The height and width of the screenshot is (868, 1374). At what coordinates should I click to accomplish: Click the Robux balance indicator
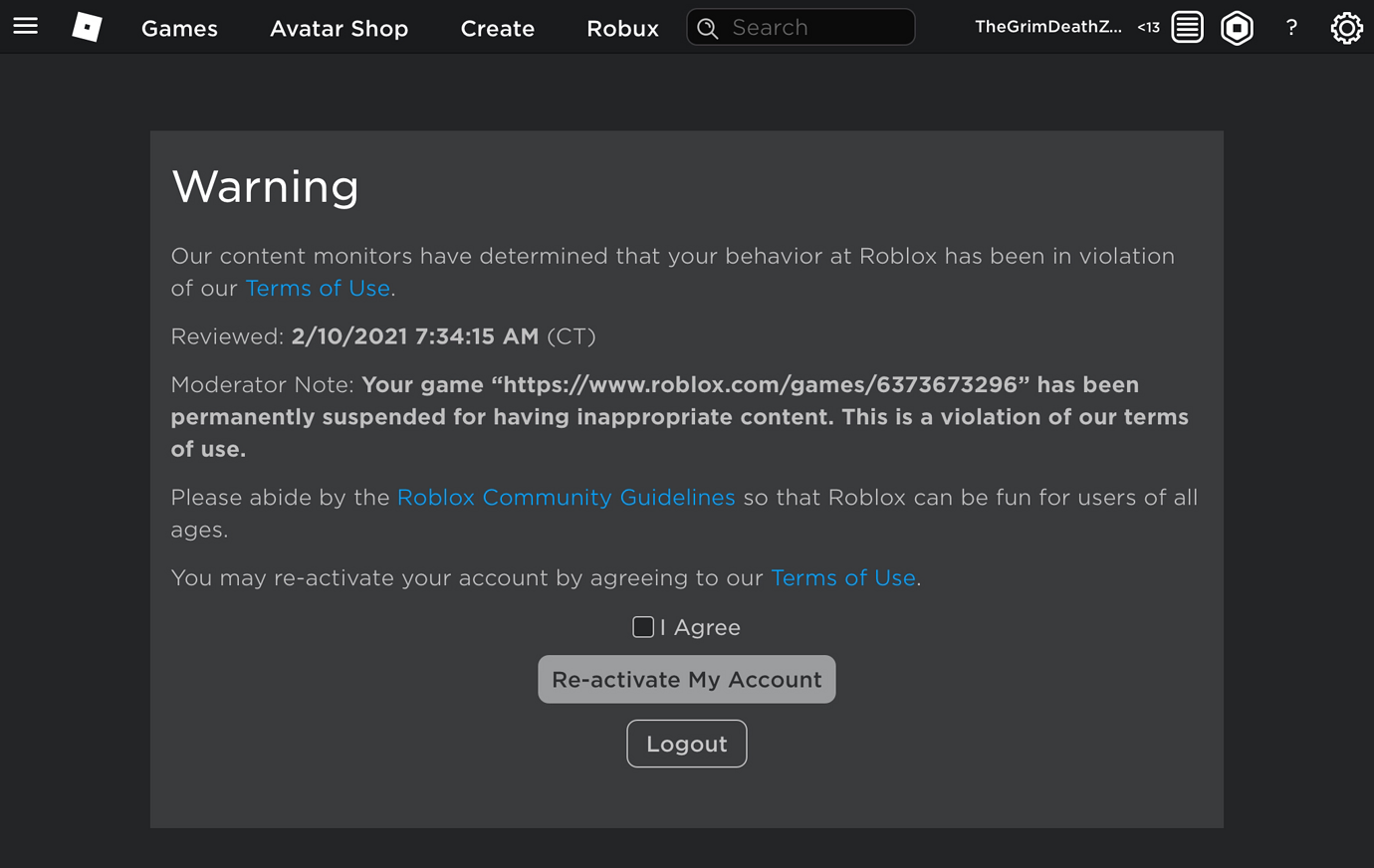coord(1147,28)
